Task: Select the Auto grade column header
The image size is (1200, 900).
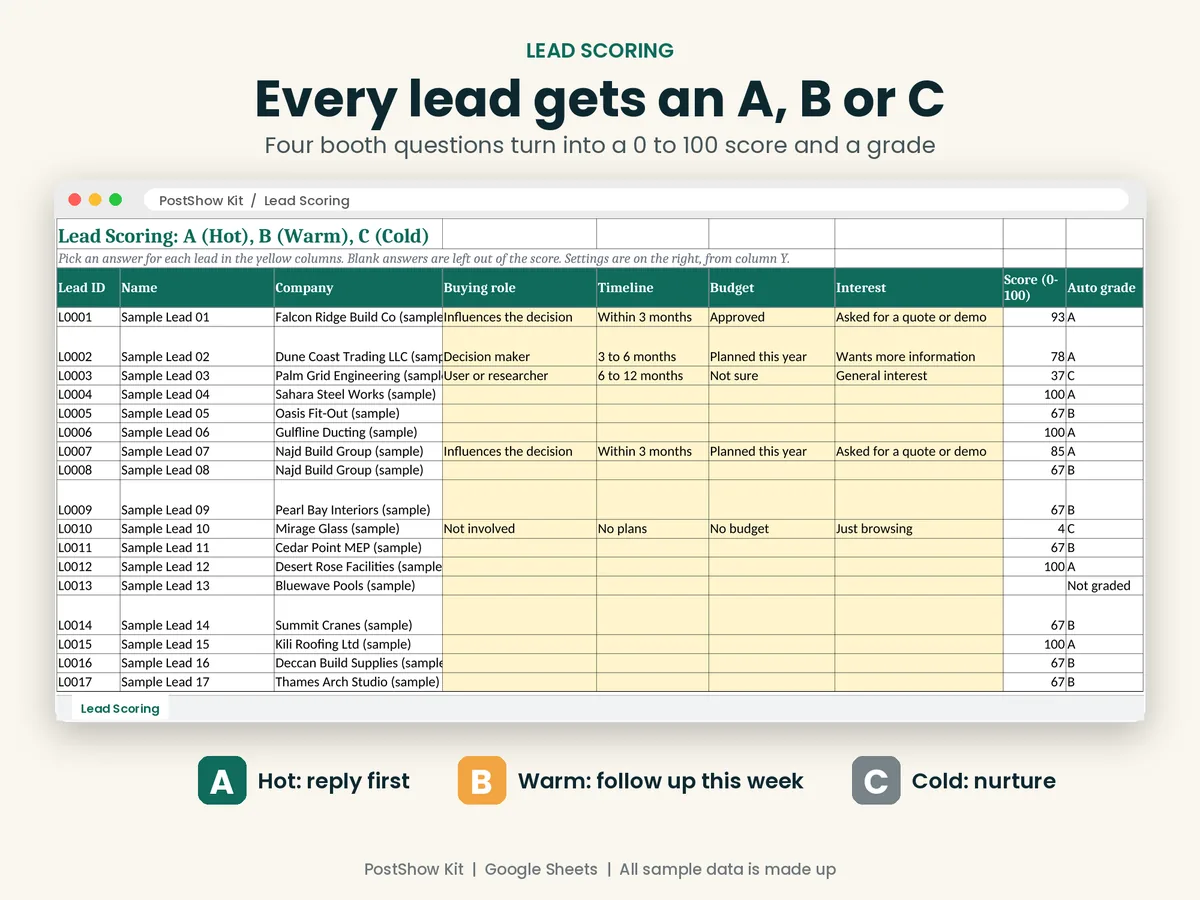Action: pyautogui.click(x=1104, y=287)
